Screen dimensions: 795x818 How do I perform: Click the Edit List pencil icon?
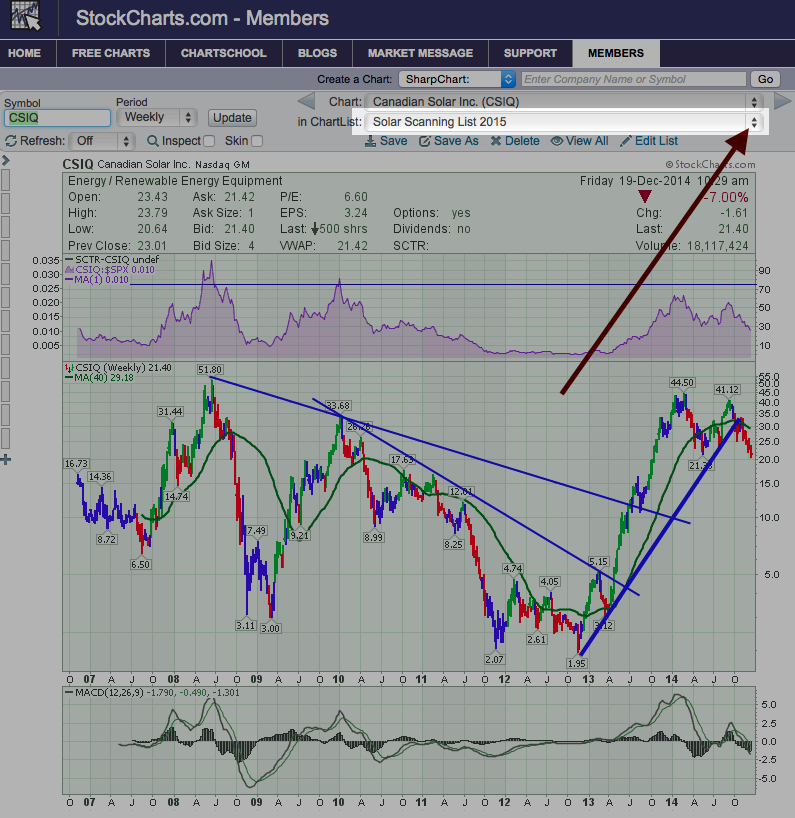(x=625, y=141)
